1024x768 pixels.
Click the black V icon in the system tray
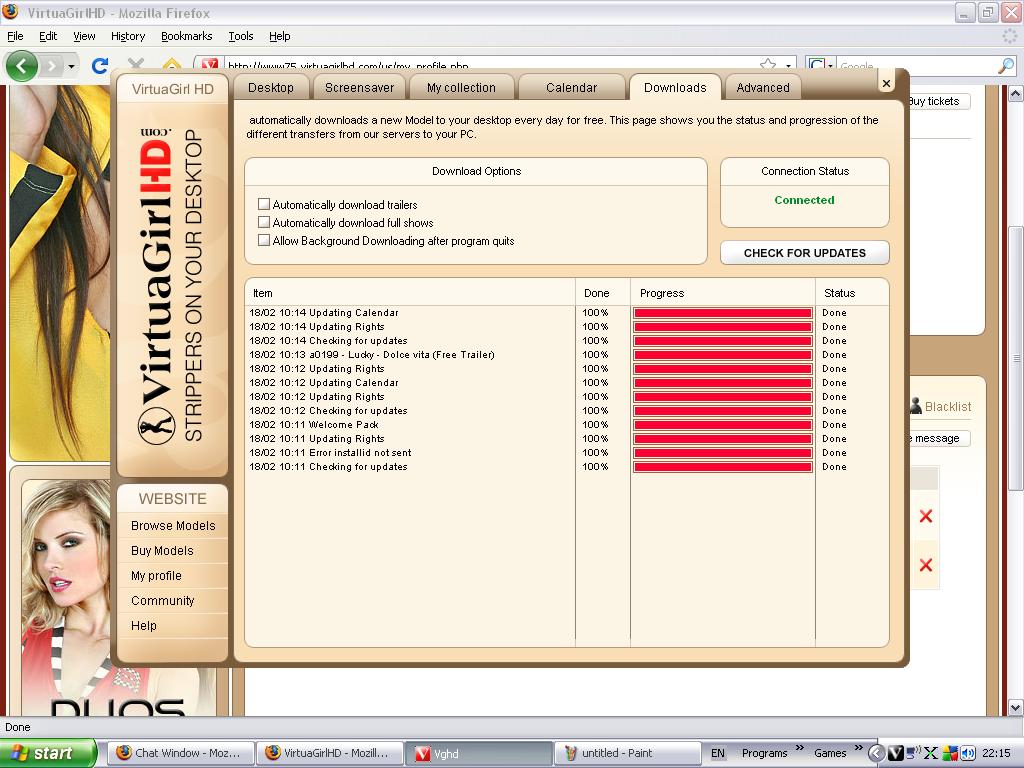click(895, 753)
